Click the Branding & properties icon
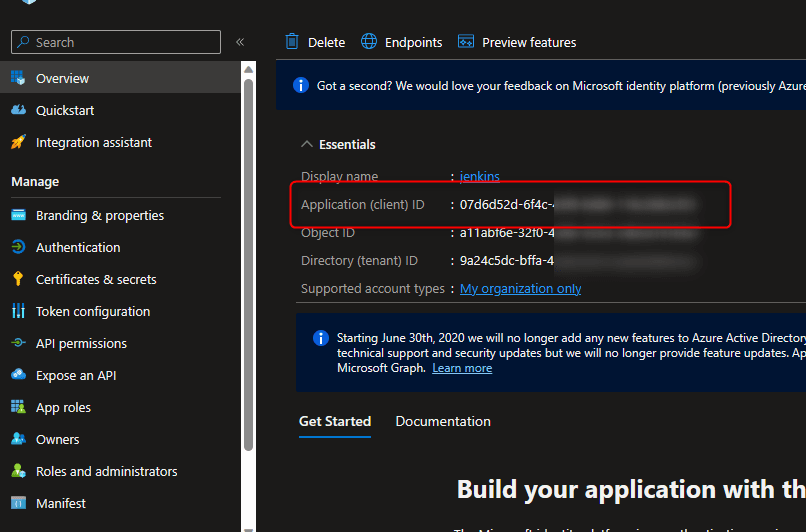Screen dimensions: 806x532 19,215
